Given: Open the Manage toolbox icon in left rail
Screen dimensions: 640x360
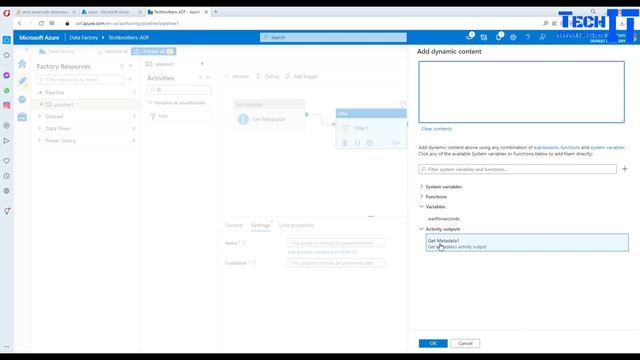Looking at the screenshot, I should pyautogui.click(x=22, y=117).
